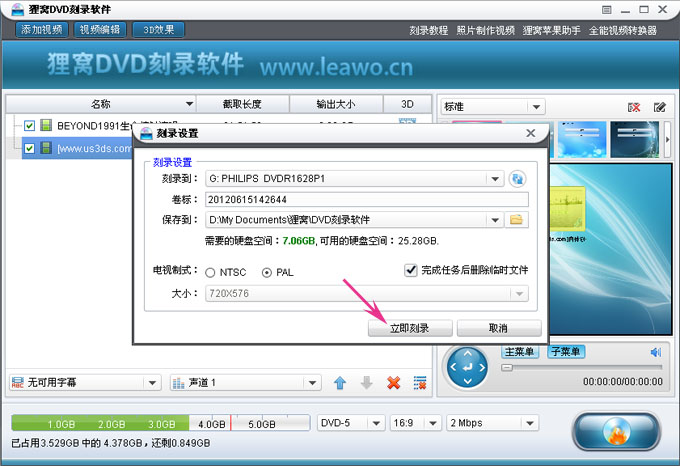The image size is (680, 466).
Task: Switch to the 子菜单 tab
Action: (x=566, y=352)
